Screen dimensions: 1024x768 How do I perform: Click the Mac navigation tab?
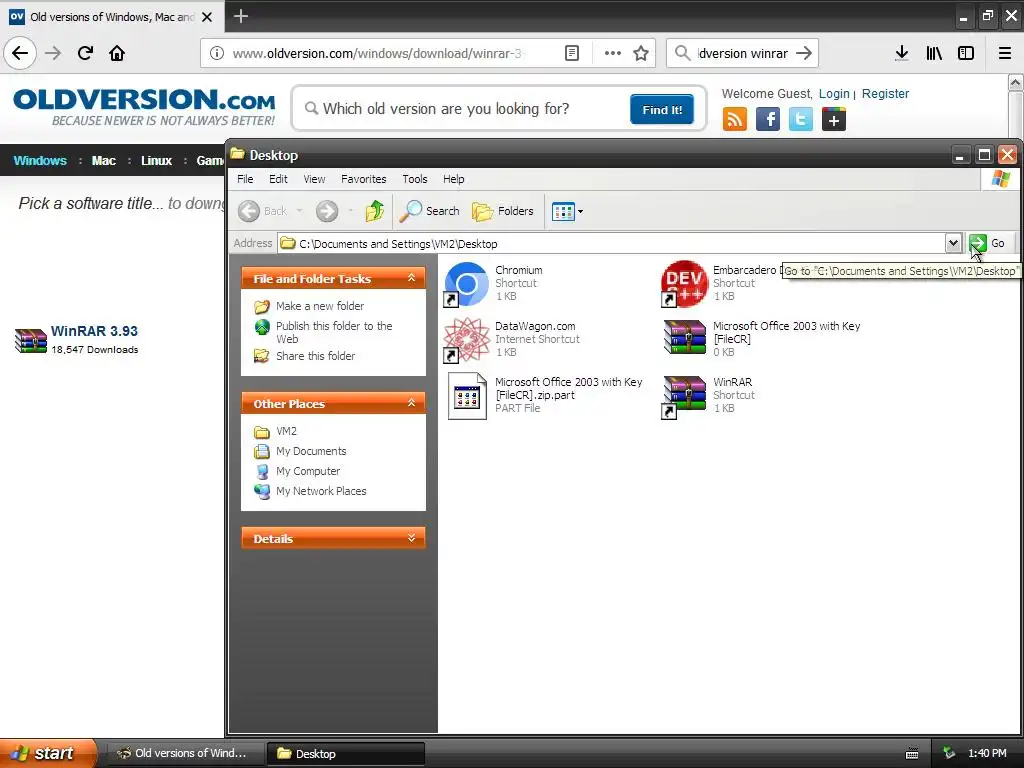(x=104, y=161)
